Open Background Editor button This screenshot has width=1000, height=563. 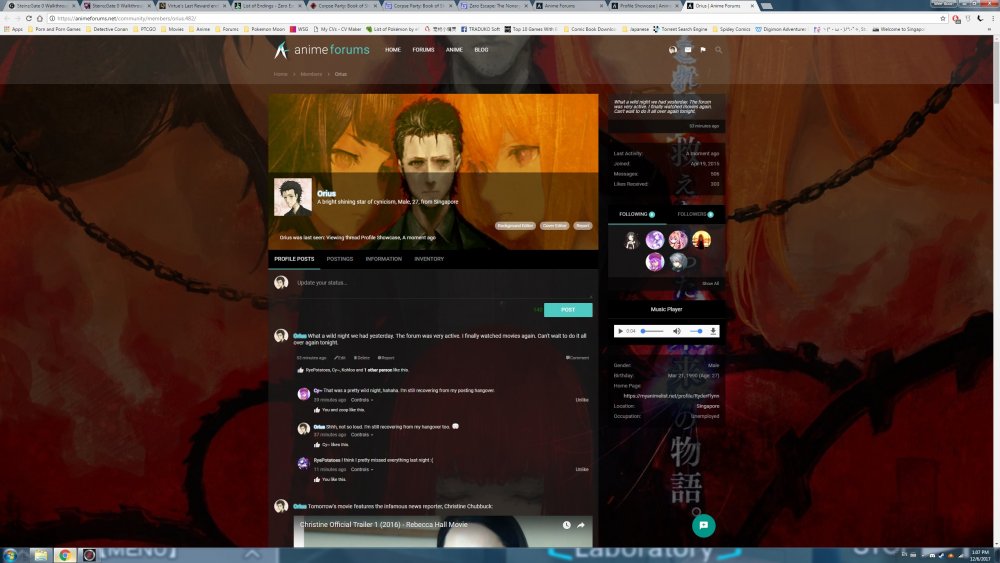click(515, 226)
